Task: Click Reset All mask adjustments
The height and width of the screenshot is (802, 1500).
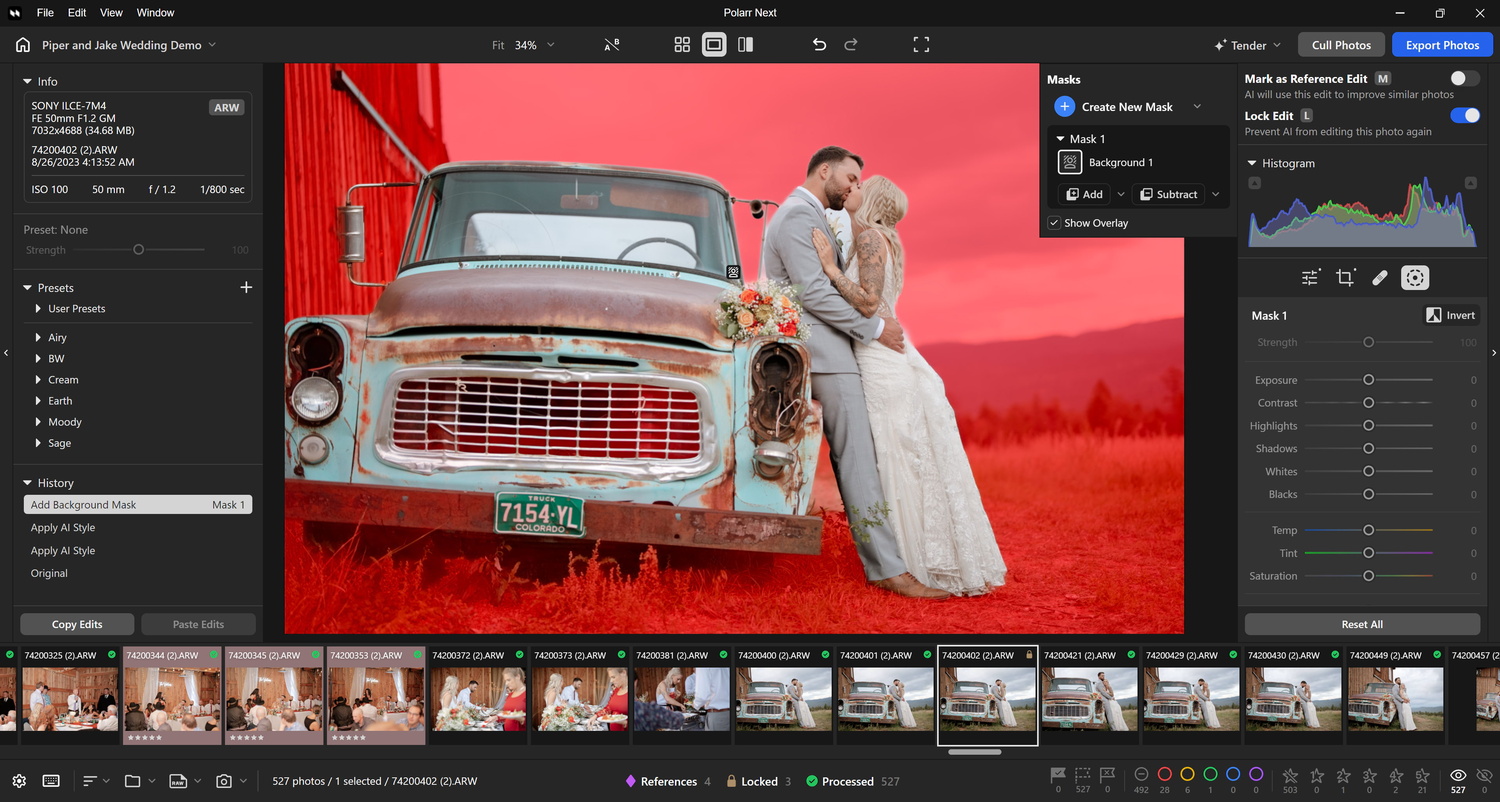Action: coord(1362,624)
